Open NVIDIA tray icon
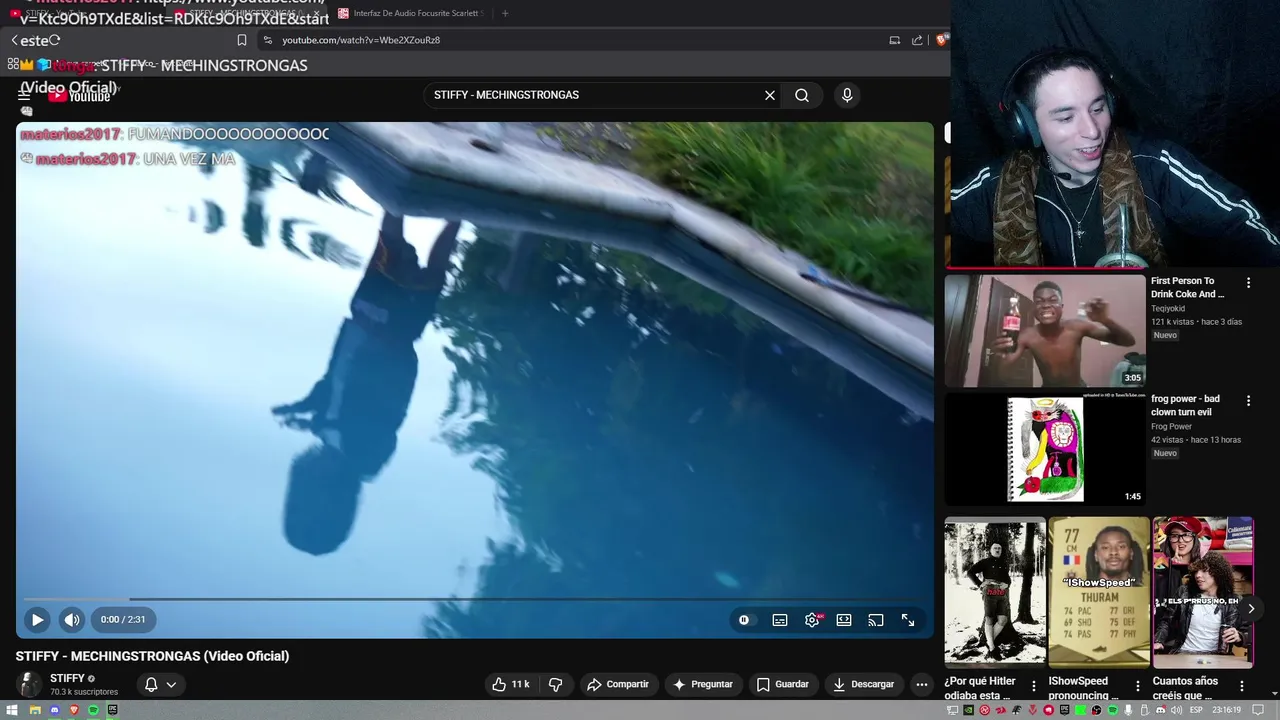1280x720 pixels. click(x=969, y=710)
